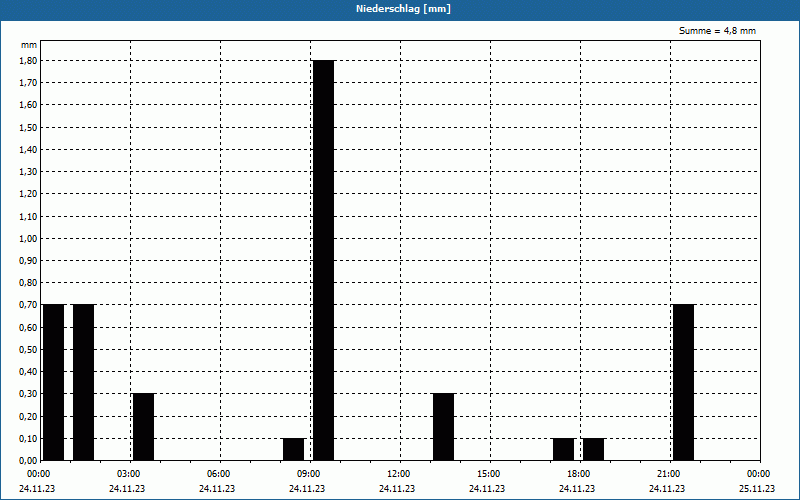The height and width of the screenshot is (500, 800).
Task: Select the 0,30 y-axis label
Action: pos(29,394)
